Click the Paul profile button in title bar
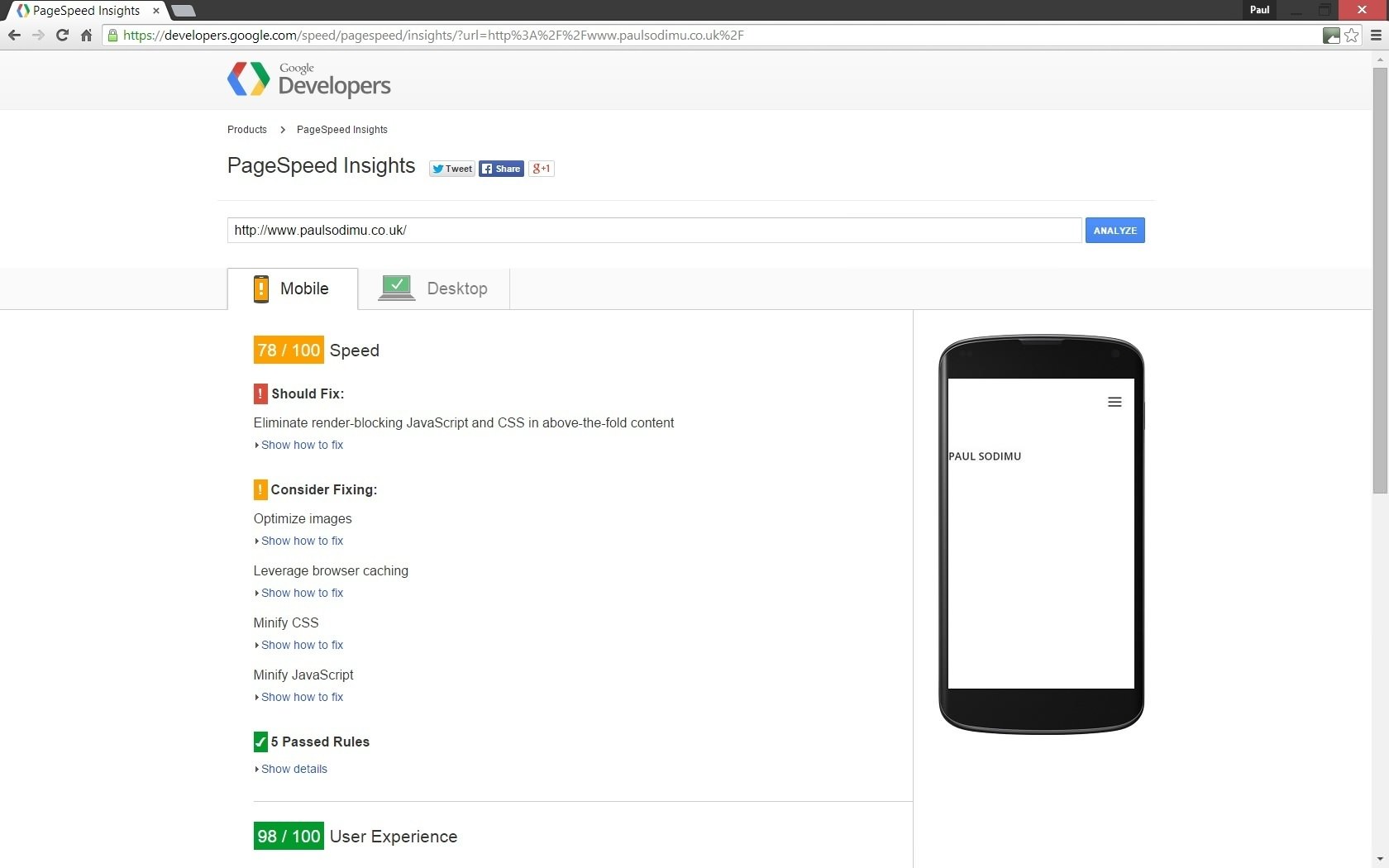 [1260, 10]
